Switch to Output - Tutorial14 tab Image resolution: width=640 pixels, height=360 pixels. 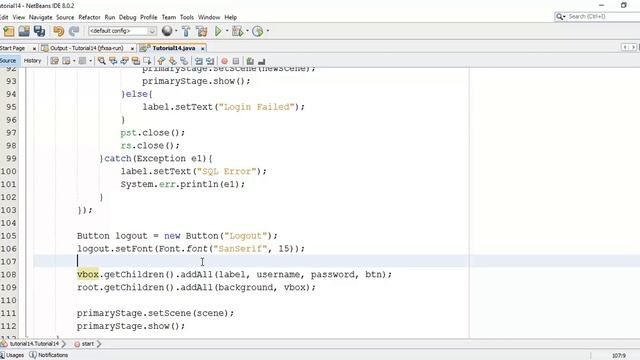point(87,48)
